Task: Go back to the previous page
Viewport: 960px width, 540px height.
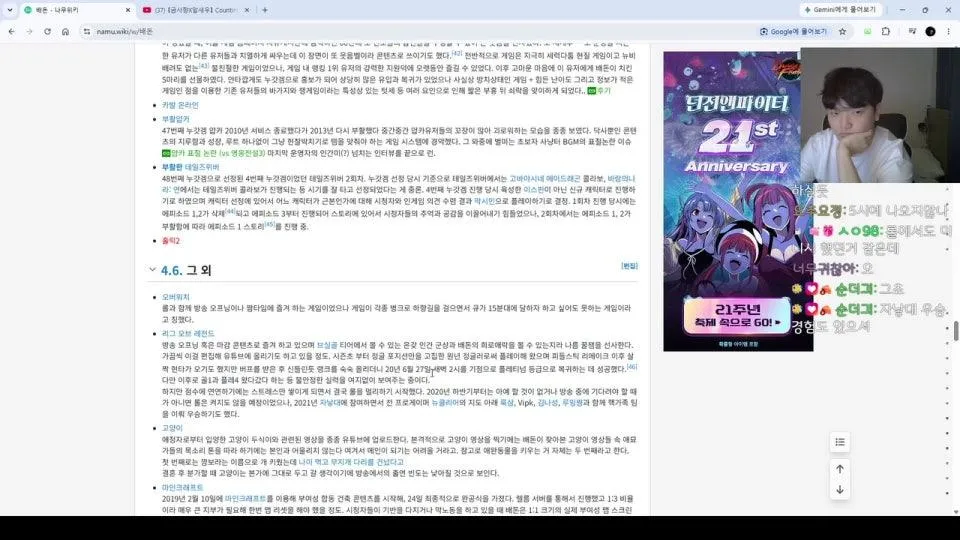Action: coord(12,31)
